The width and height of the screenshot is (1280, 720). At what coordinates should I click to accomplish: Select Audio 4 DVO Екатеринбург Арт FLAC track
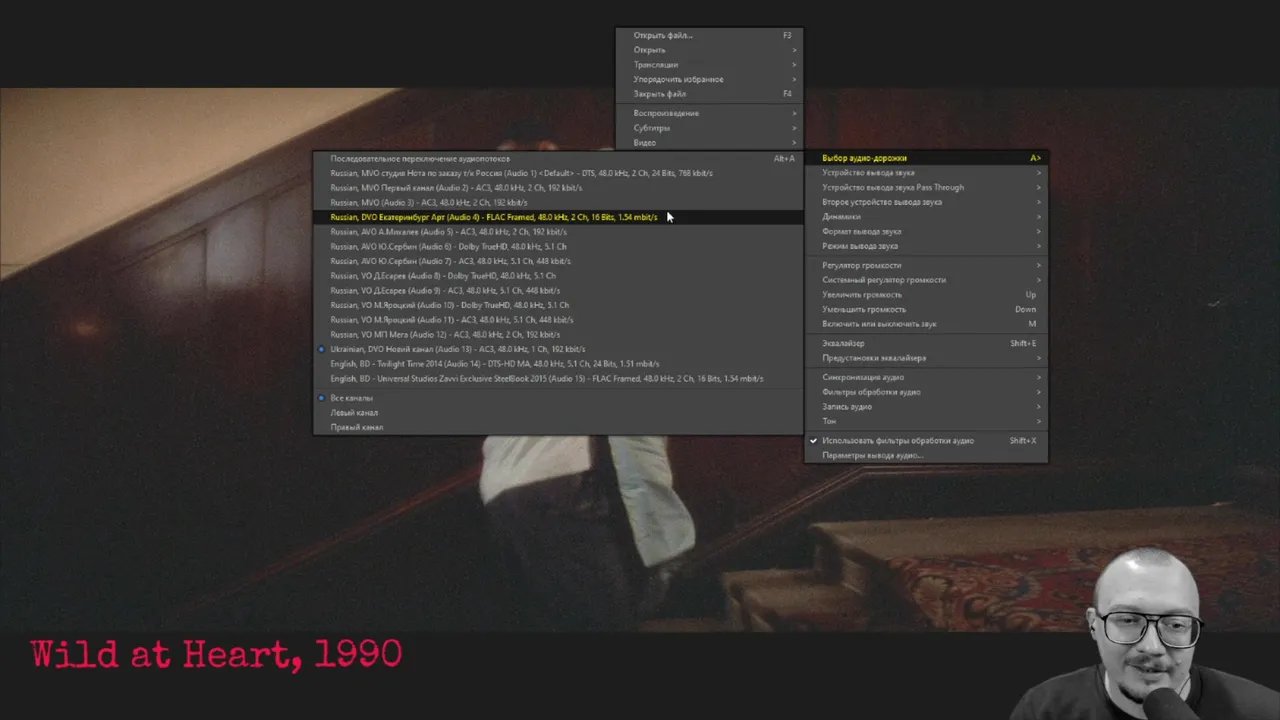(558, 217)
